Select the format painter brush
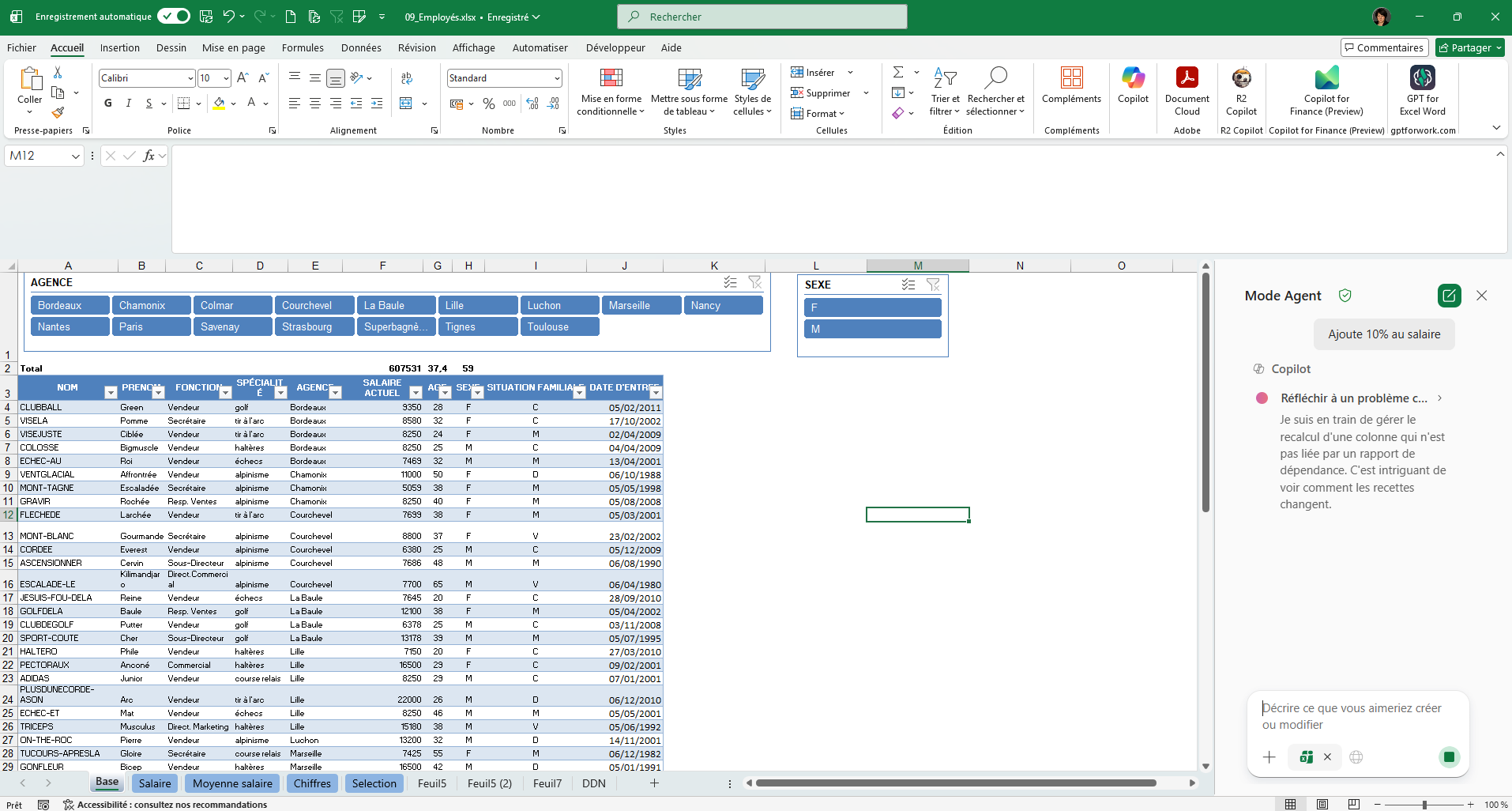The height and width of the screenshot is (811, 1512). (x=58, y=112)
